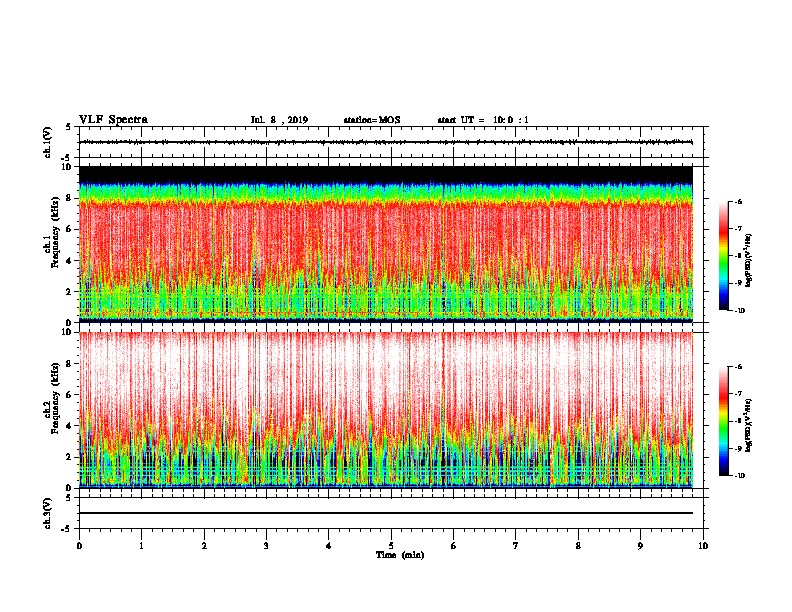Click the time axis tick label "5"
This screenshot has width=792, height=612.
pos(391,546)
